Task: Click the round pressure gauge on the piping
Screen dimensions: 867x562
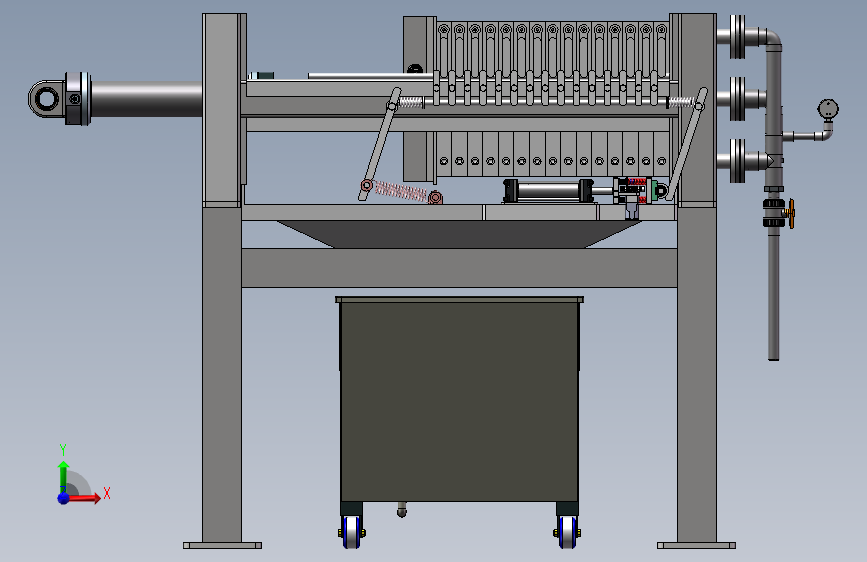Action: pyautogui.click(x=828, y=110)
